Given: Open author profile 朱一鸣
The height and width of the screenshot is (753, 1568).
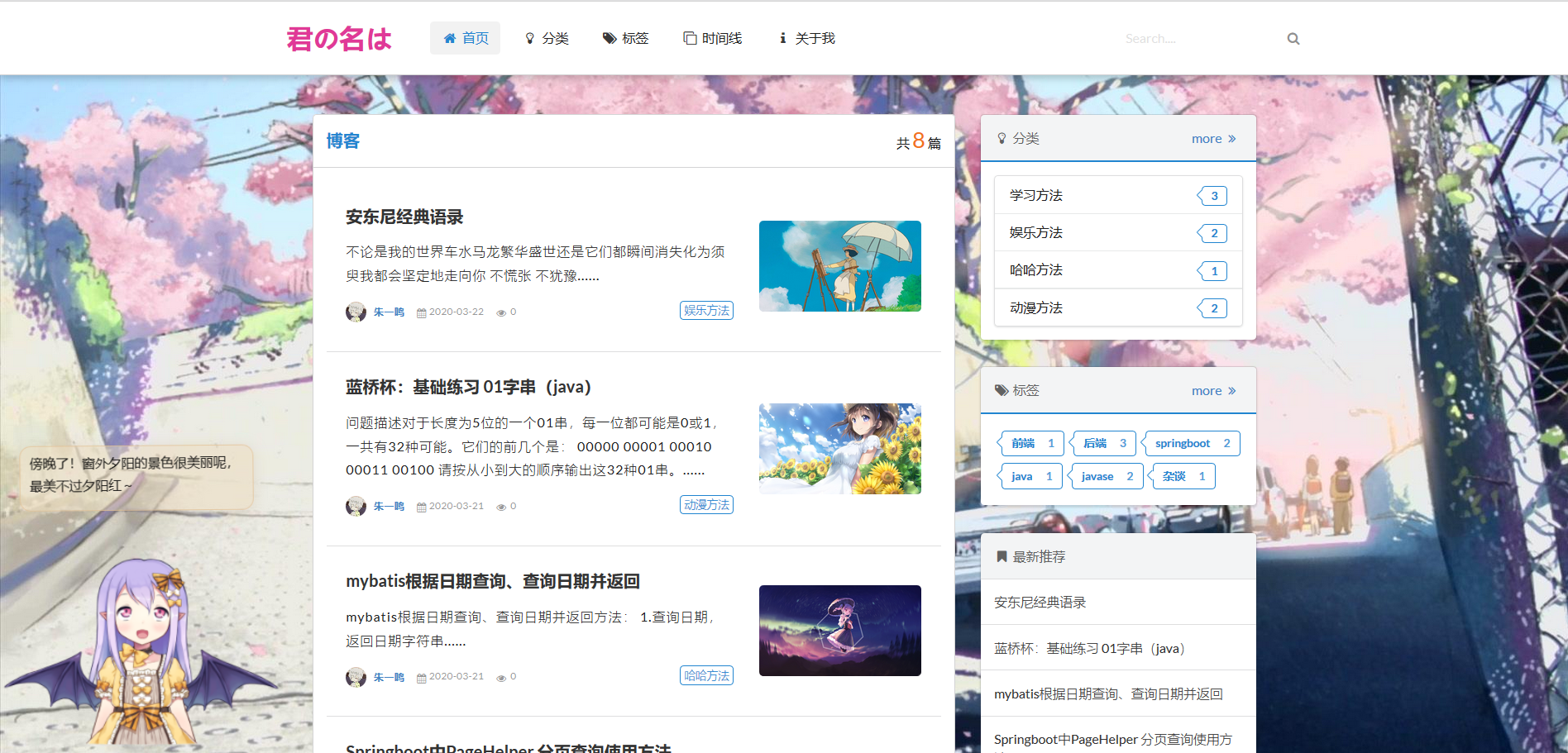Looking at the screenshot, I should click(x=389, y=312).
